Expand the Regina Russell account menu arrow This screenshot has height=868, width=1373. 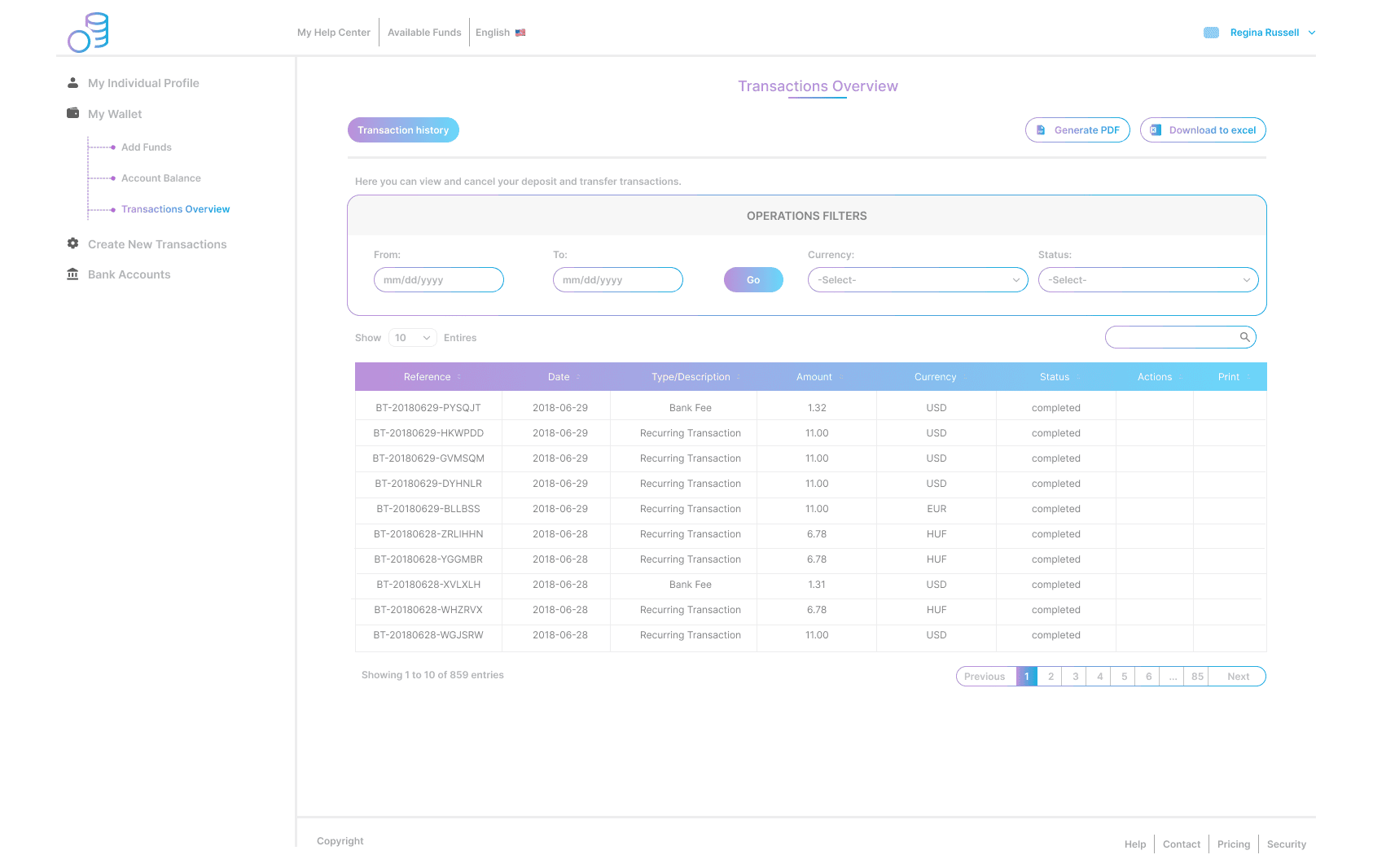pos(1312,33)
